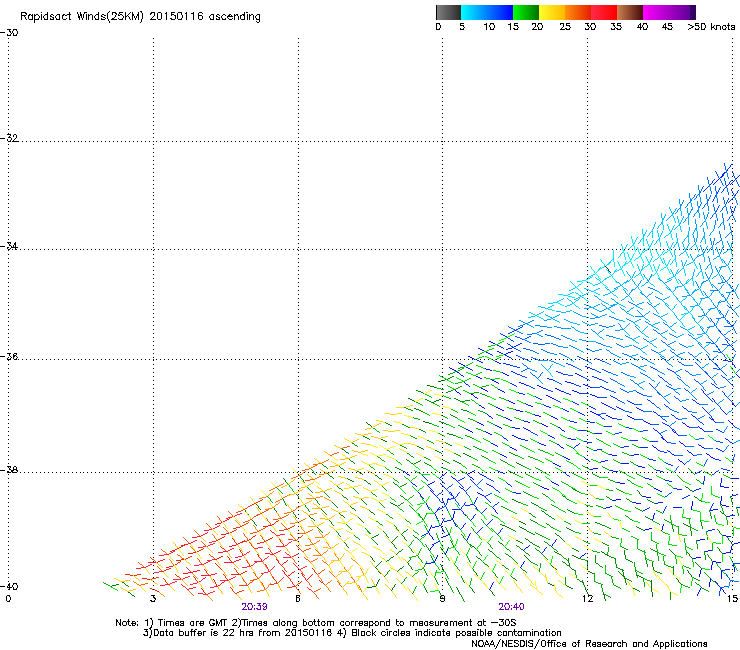Click the NOAA/NESDIS credit text
The image size is (740, 650).
point(589,643)
